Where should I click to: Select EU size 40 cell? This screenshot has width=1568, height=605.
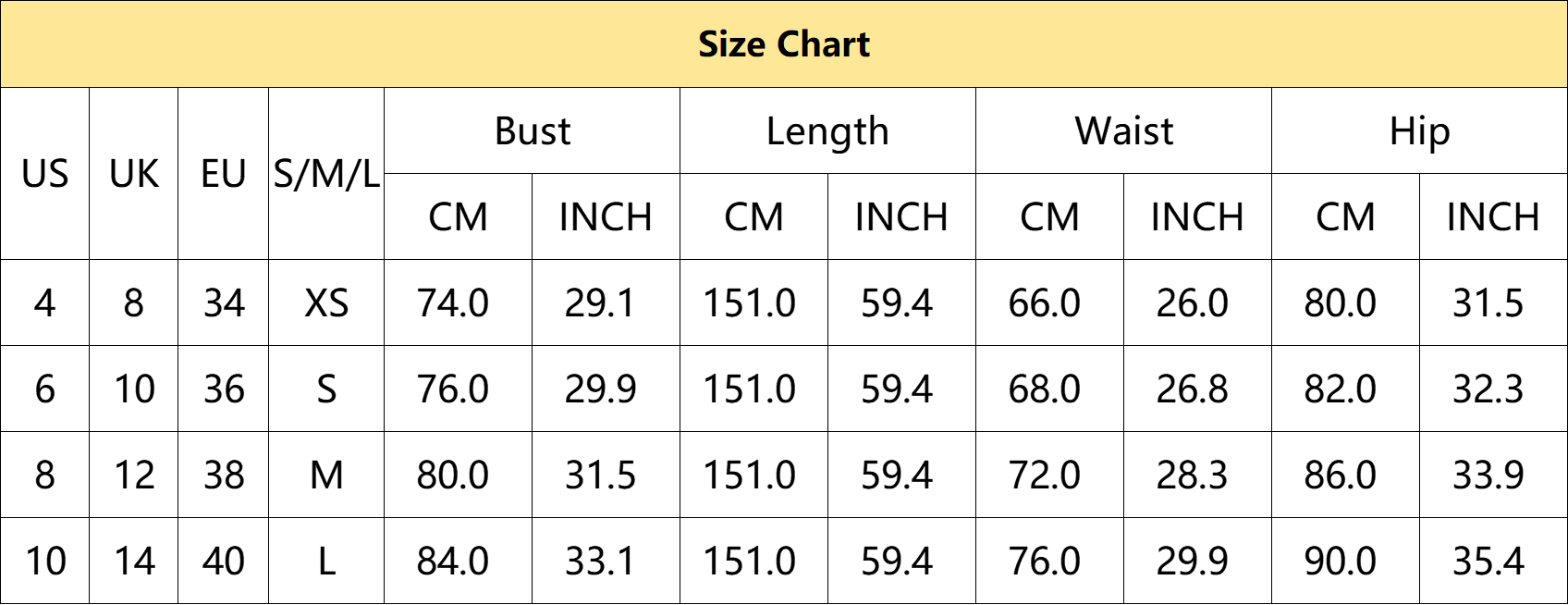click(224, 562)
